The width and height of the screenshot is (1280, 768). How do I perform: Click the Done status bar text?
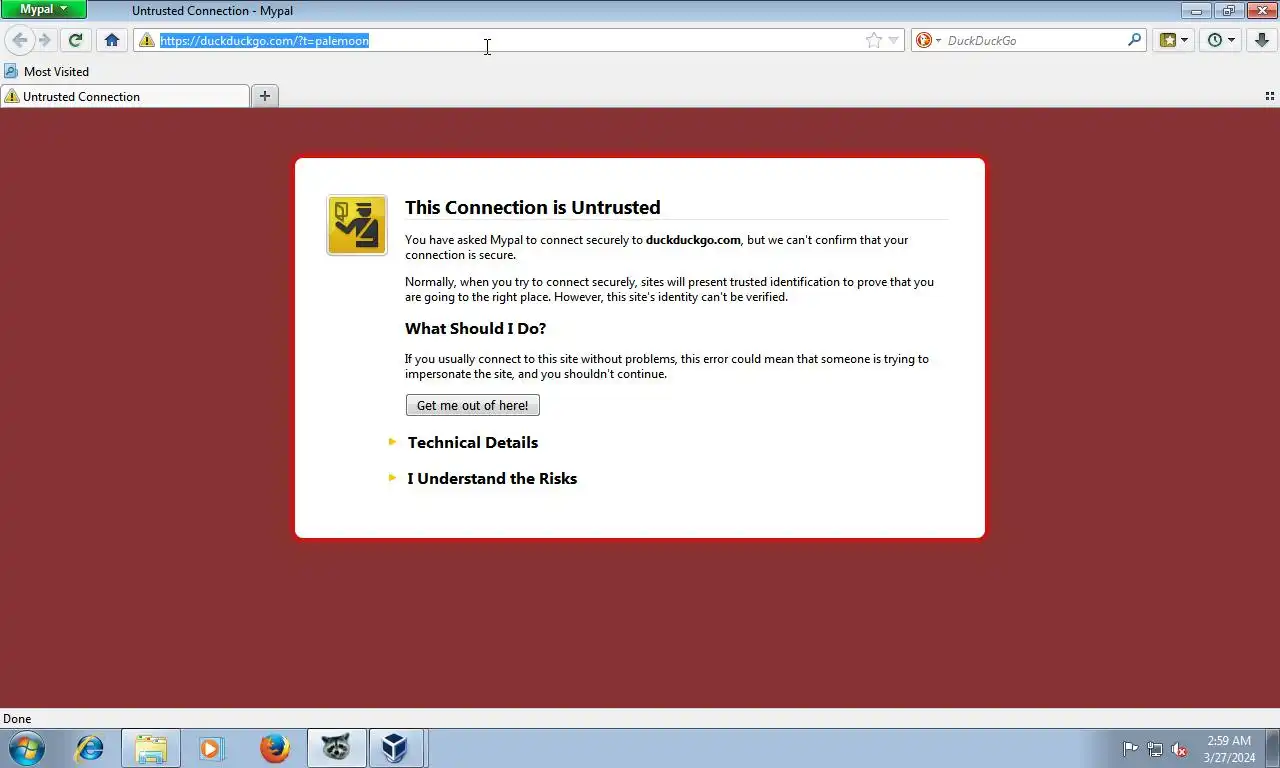pyautogui.click(x=17, y=718)
